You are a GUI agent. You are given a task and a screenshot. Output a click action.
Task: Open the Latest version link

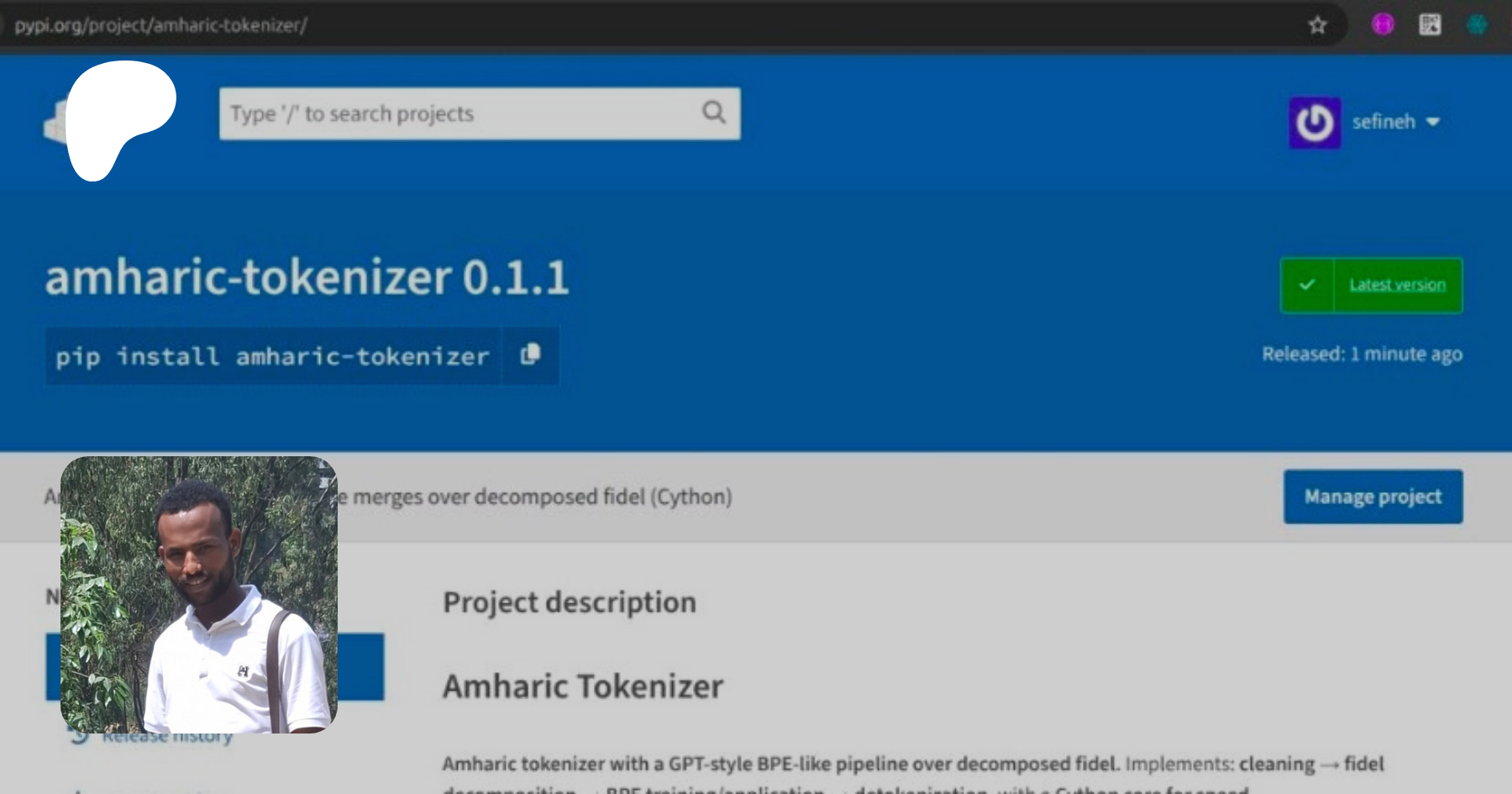coord(1397,286)
